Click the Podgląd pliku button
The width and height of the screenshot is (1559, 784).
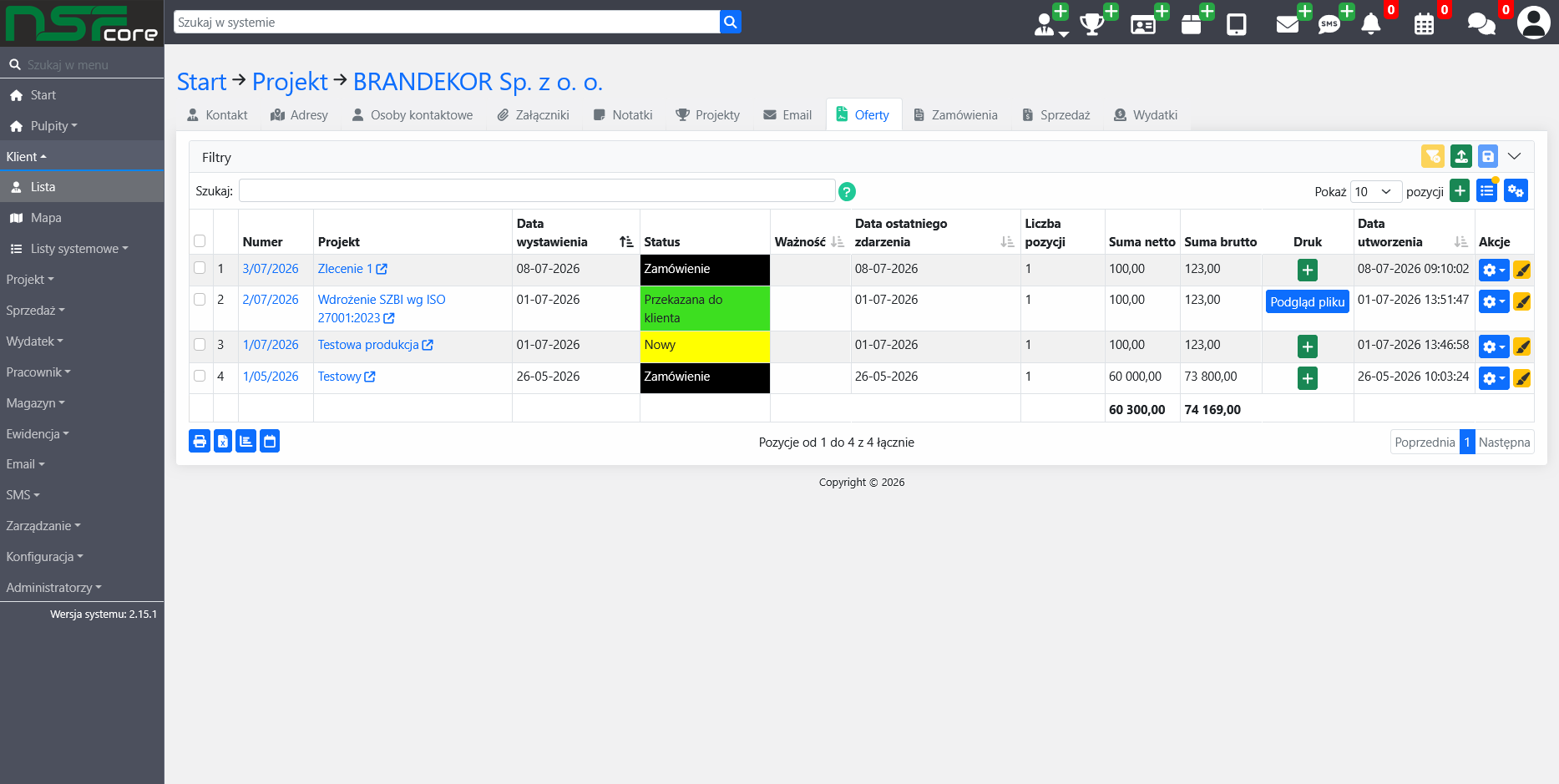(1308, 301)
